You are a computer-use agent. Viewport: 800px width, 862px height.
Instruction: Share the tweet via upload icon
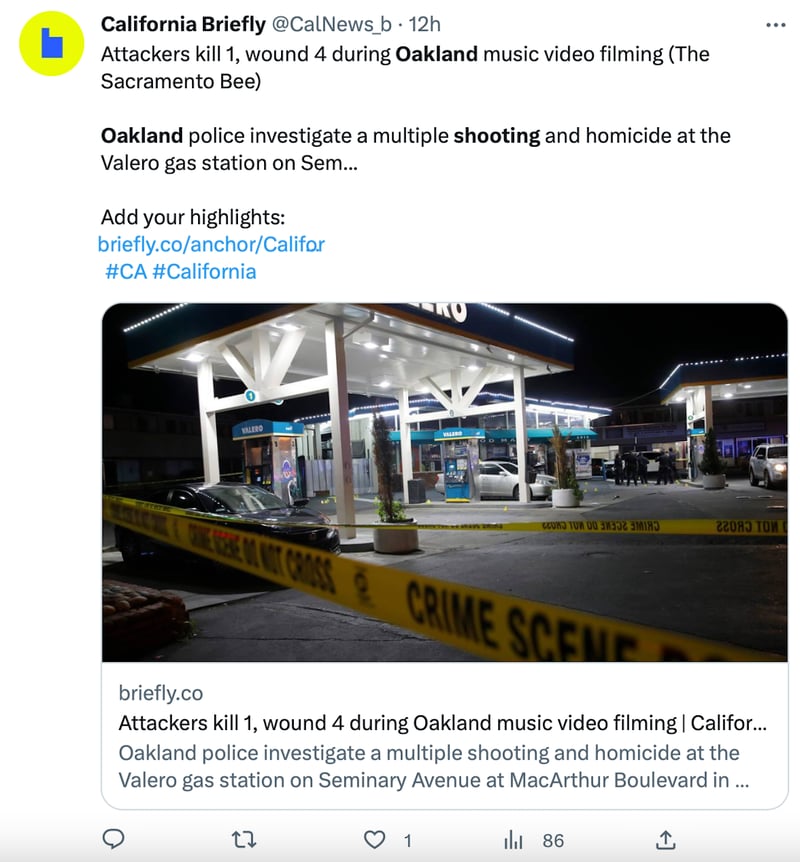click(x=665, y=839)
